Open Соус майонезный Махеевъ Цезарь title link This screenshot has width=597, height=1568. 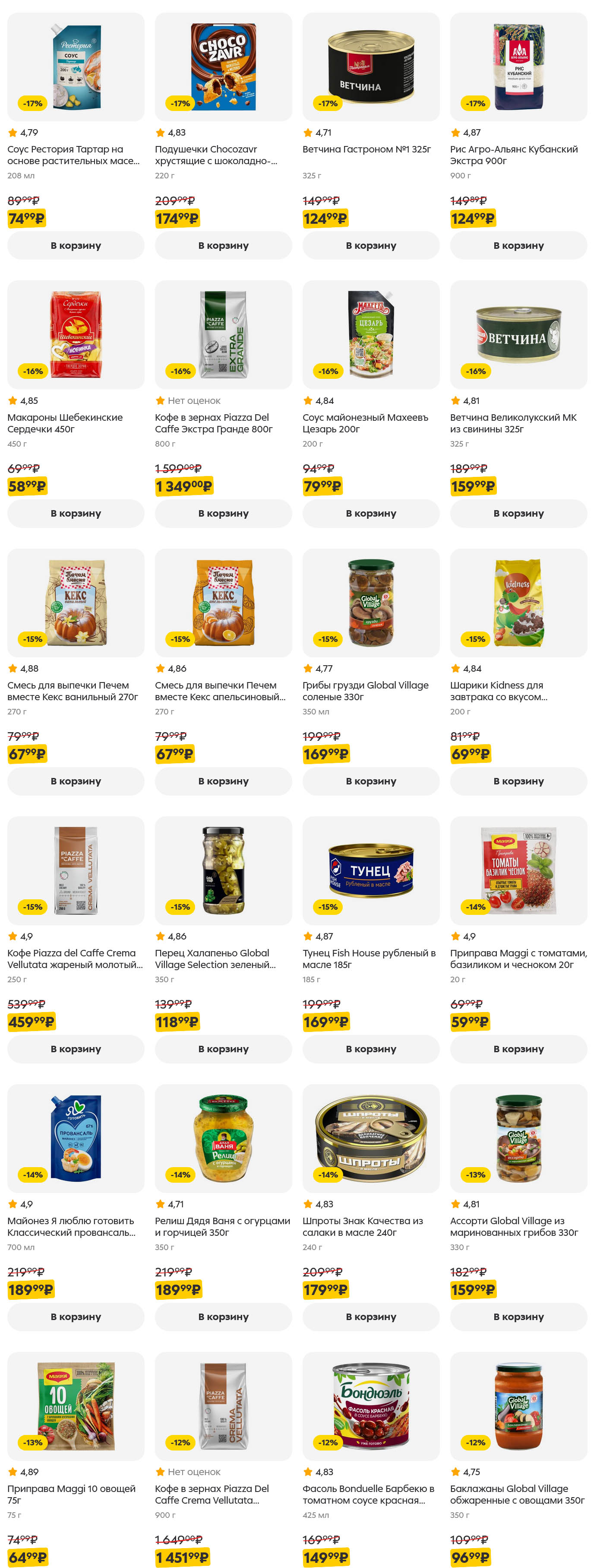[x=365, y=423]
